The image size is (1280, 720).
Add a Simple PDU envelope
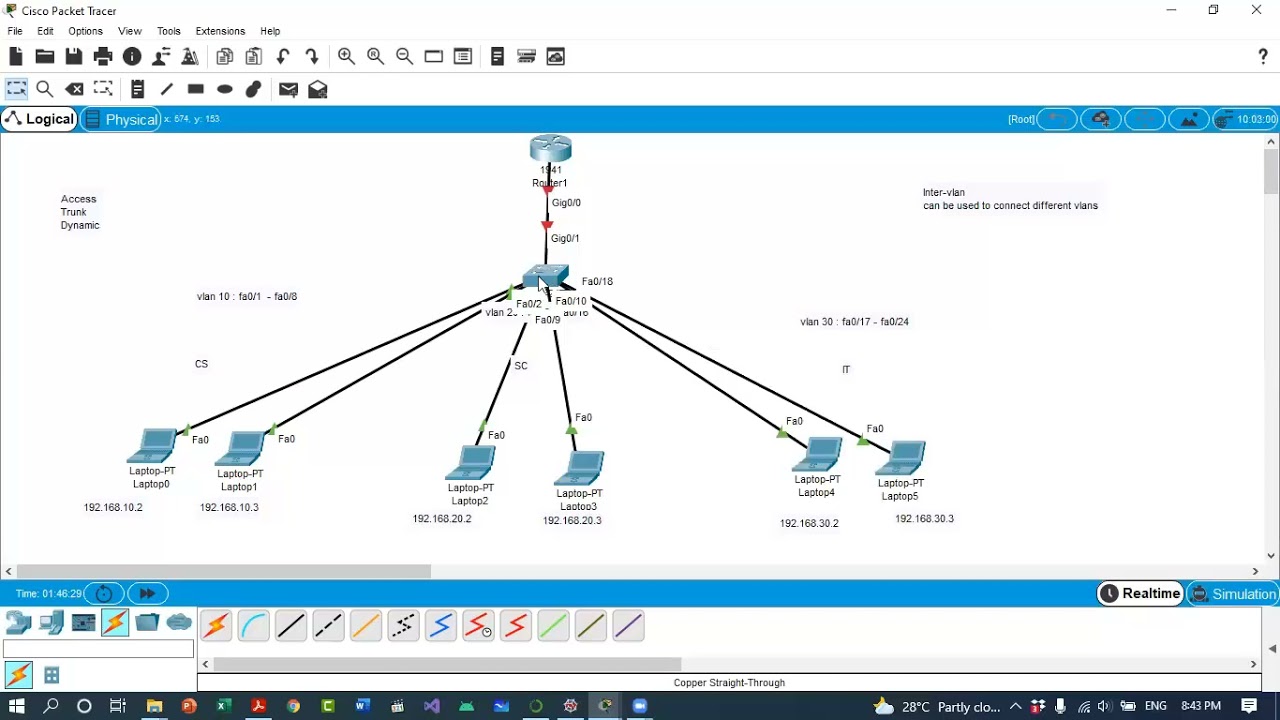tap(288, 89)
